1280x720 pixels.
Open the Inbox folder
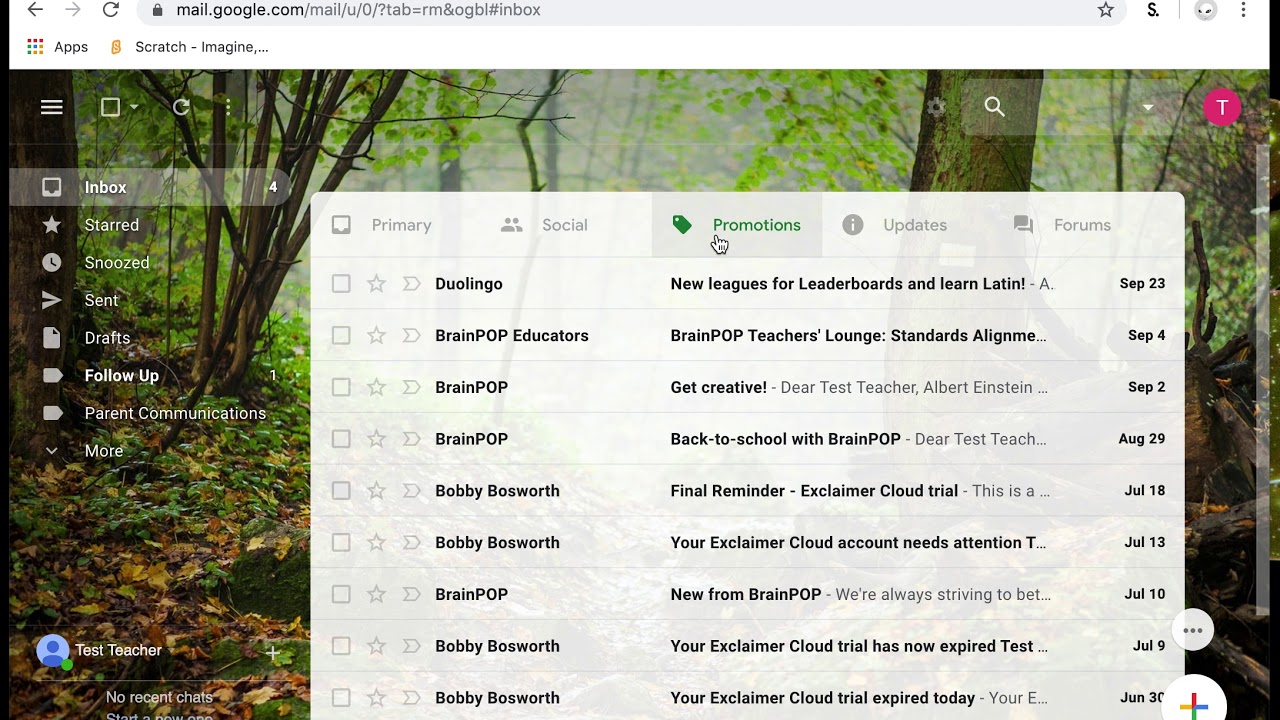[150, 188]
